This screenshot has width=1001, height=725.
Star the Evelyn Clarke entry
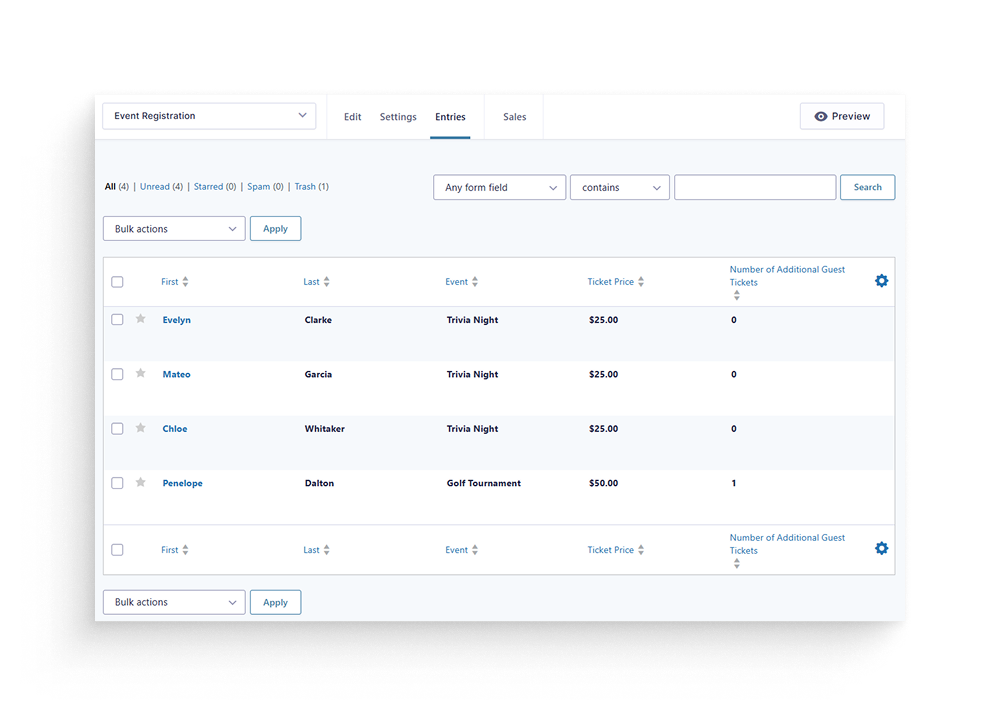(x=140, y=318)
